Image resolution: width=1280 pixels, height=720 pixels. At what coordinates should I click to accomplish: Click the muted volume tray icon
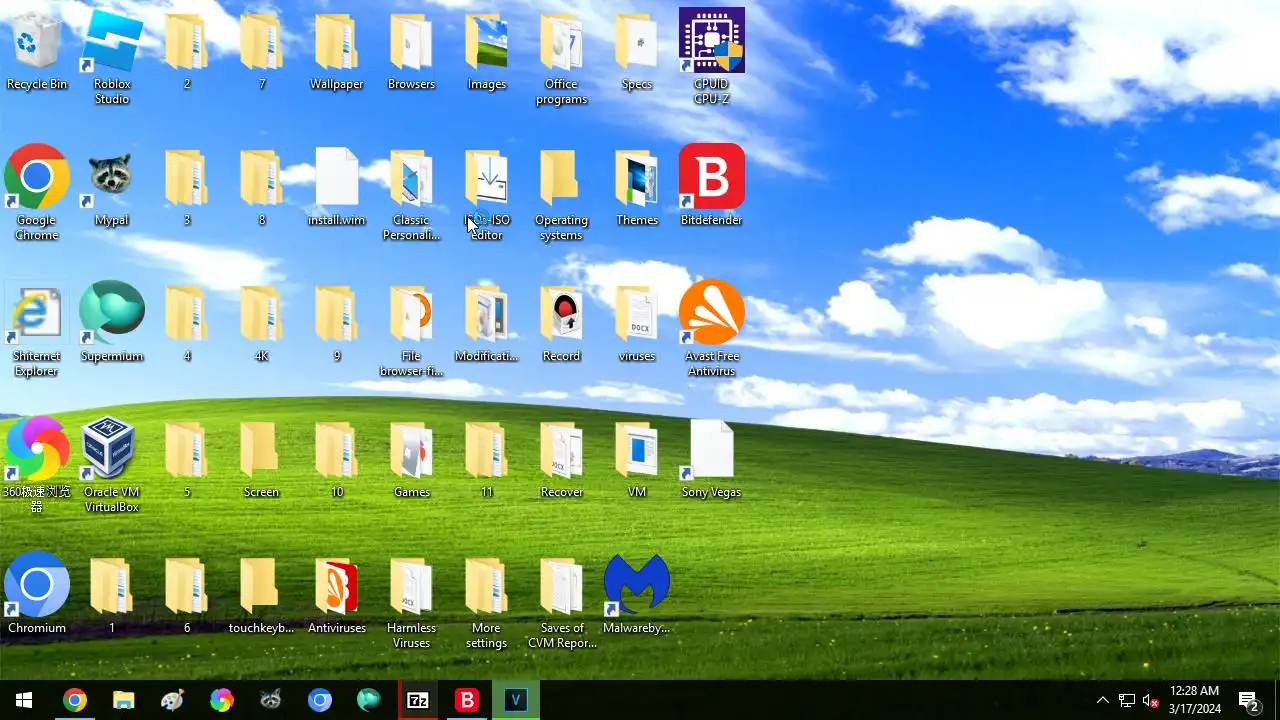tap(1151, 700)
